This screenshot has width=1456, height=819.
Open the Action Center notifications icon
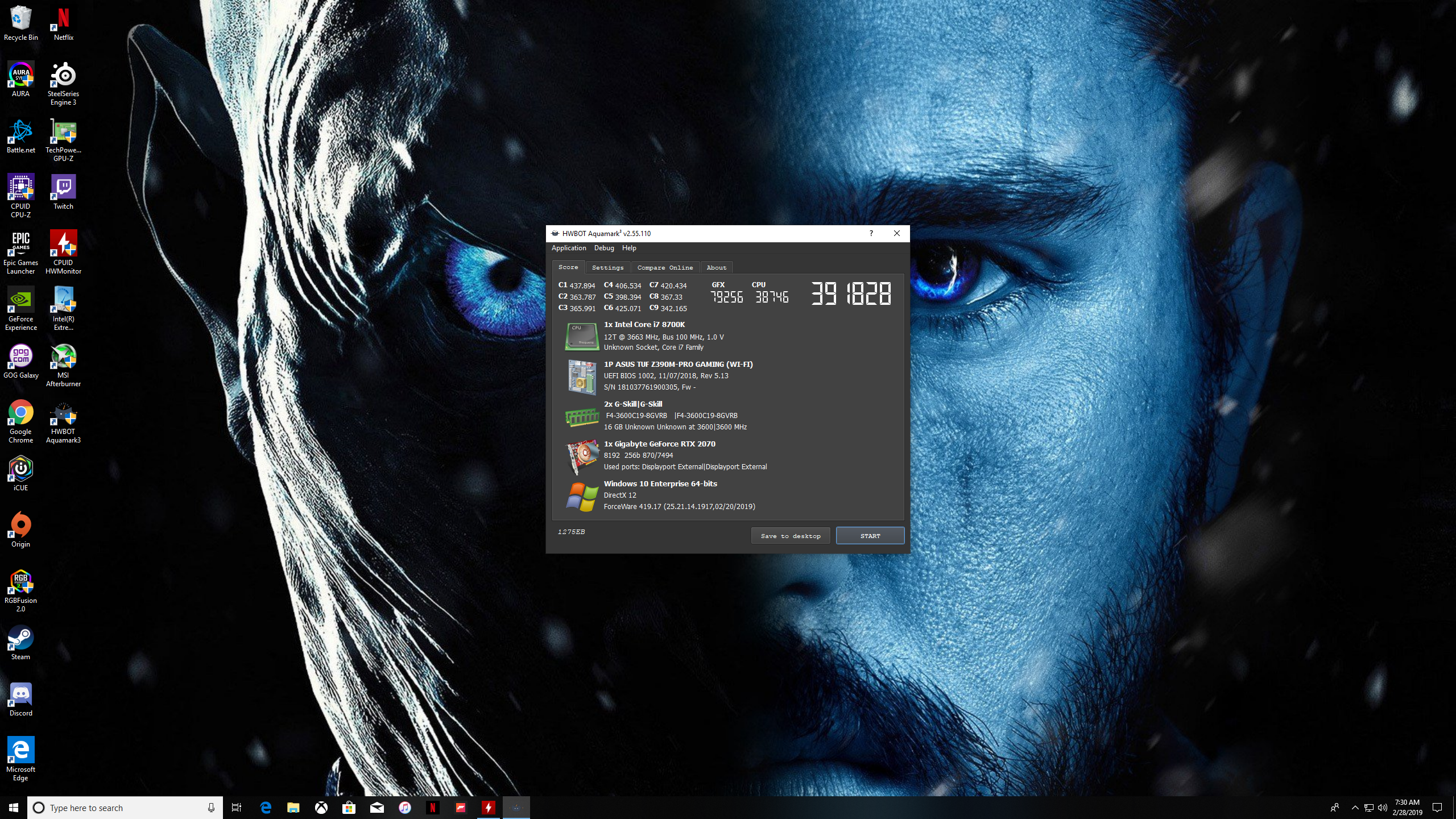point(1437,808)
